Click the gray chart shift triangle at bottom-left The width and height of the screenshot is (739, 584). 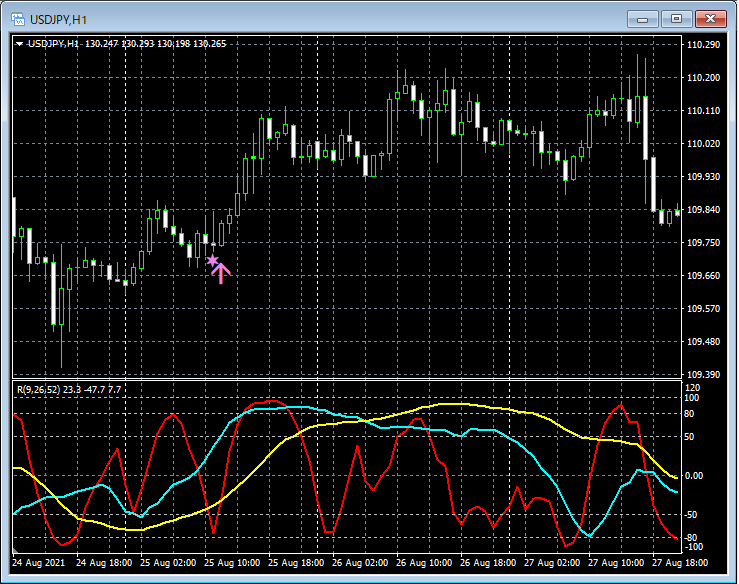[x=16, y=551]
